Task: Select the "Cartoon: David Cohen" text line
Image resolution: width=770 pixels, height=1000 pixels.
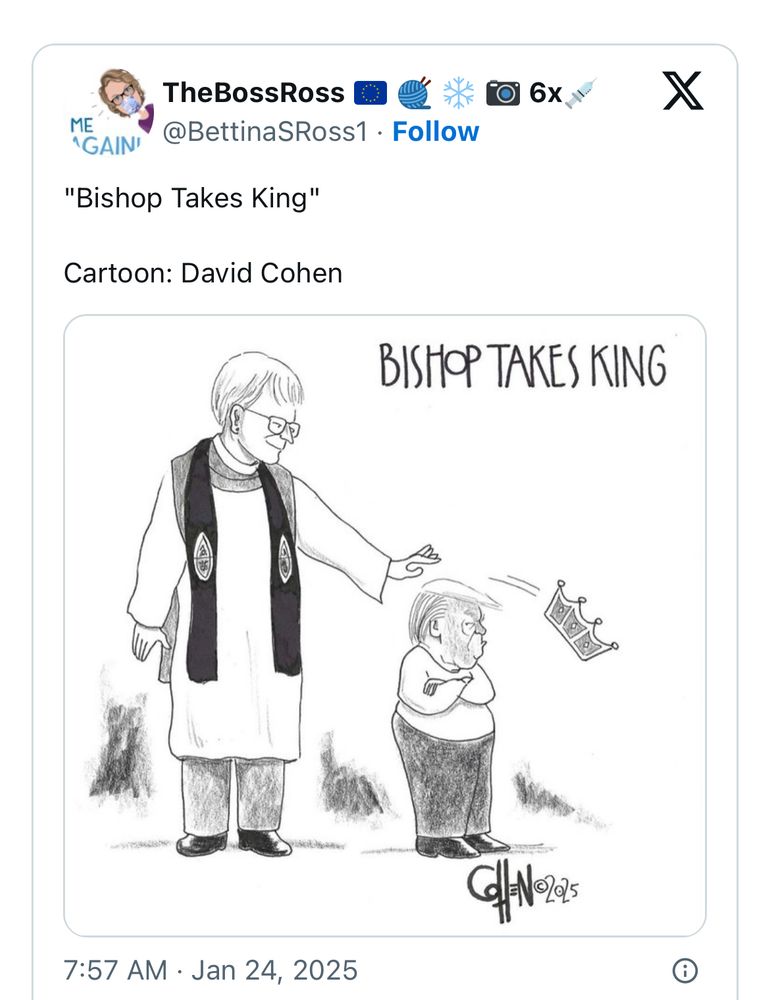Action: (203, 273)
